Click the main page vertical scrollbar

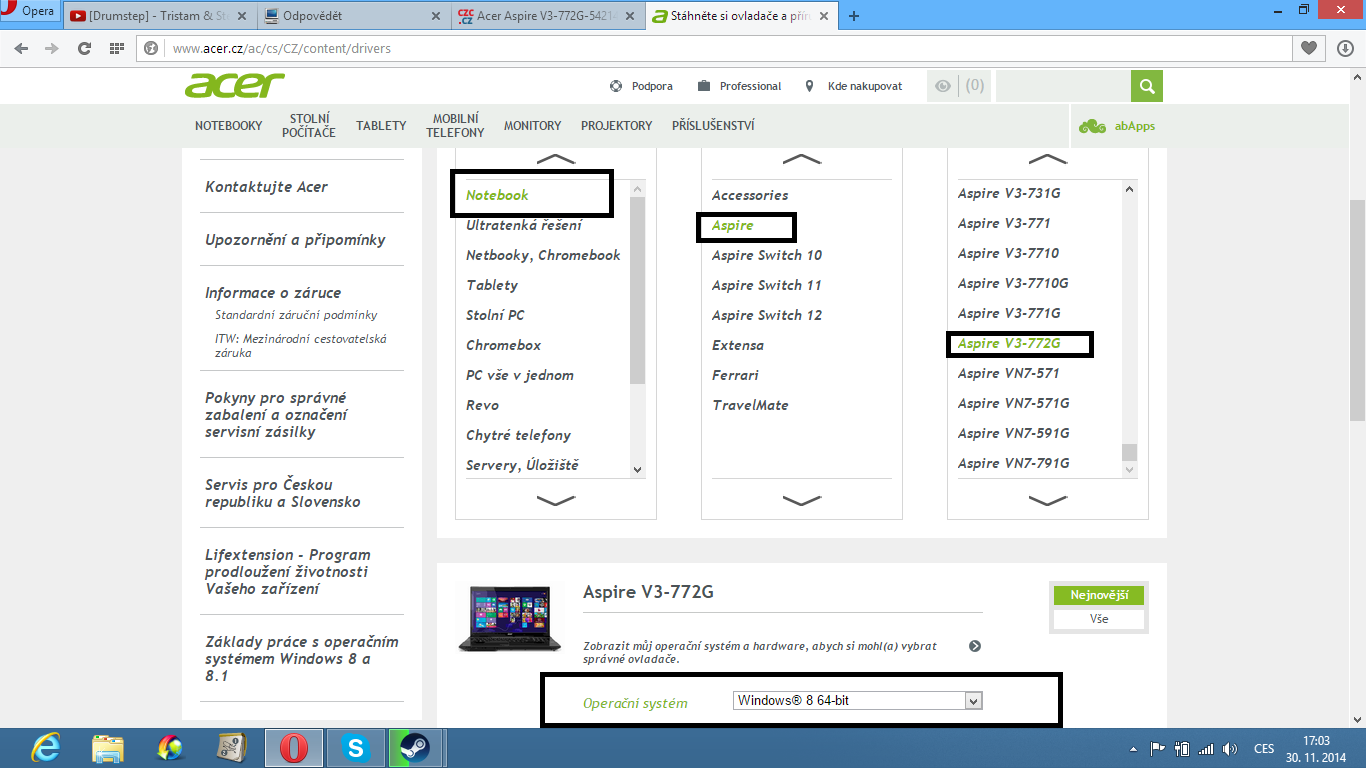(x=1357, y=310)
